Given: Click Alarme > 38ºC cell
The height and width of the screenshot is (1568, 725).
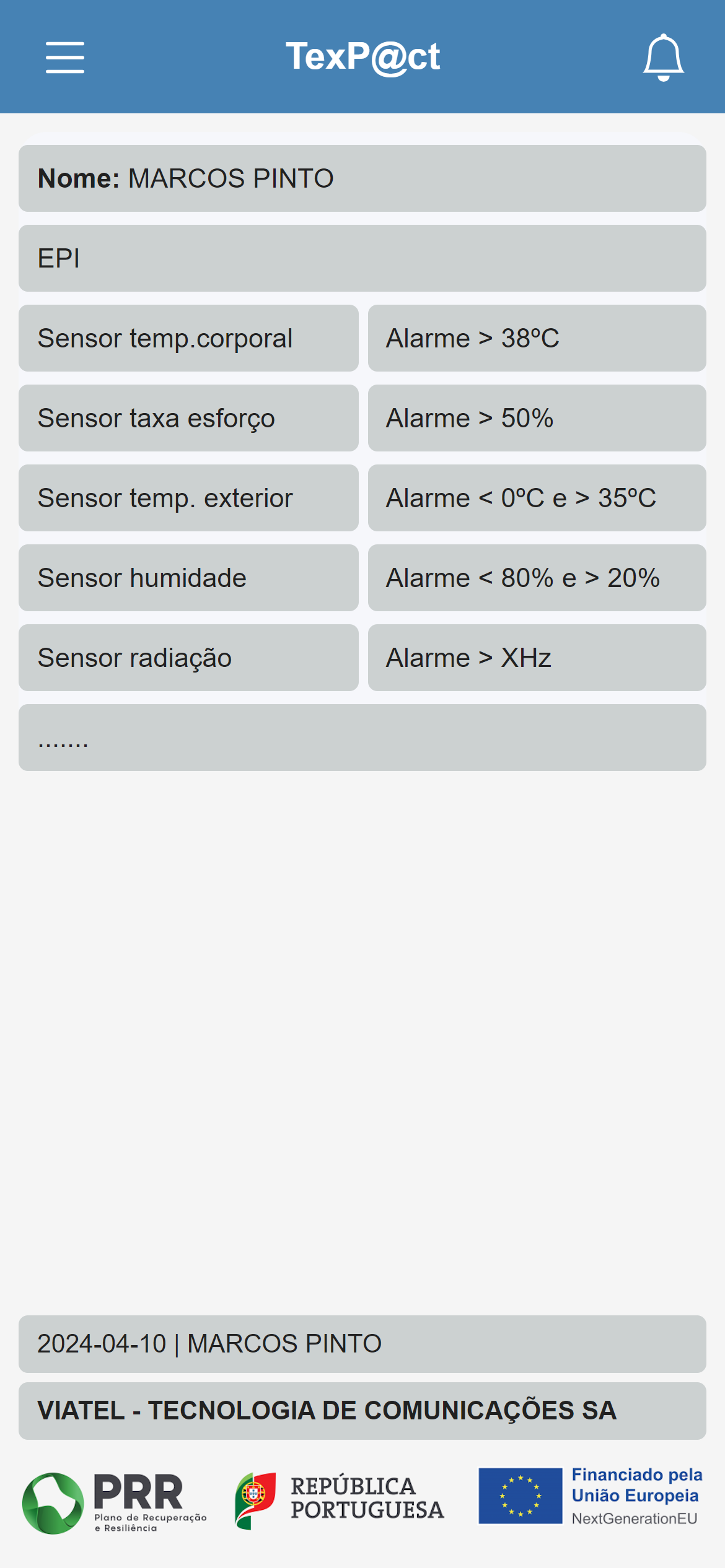Looking at the screenshot, I should click(x=537, y=338).
